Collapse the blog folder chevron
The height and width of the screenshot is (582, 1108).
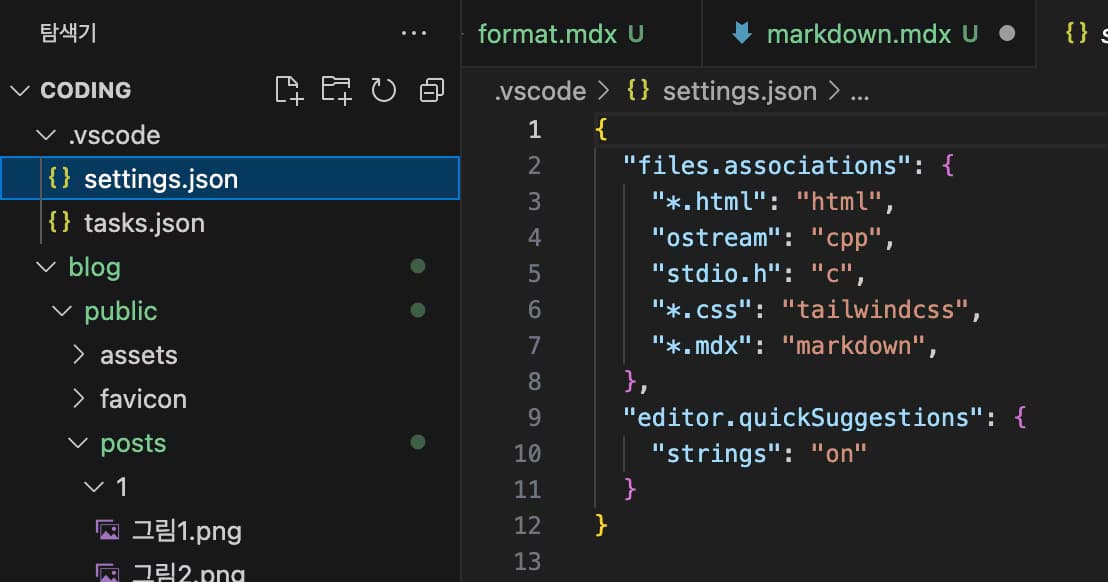[x=47, y=267]
